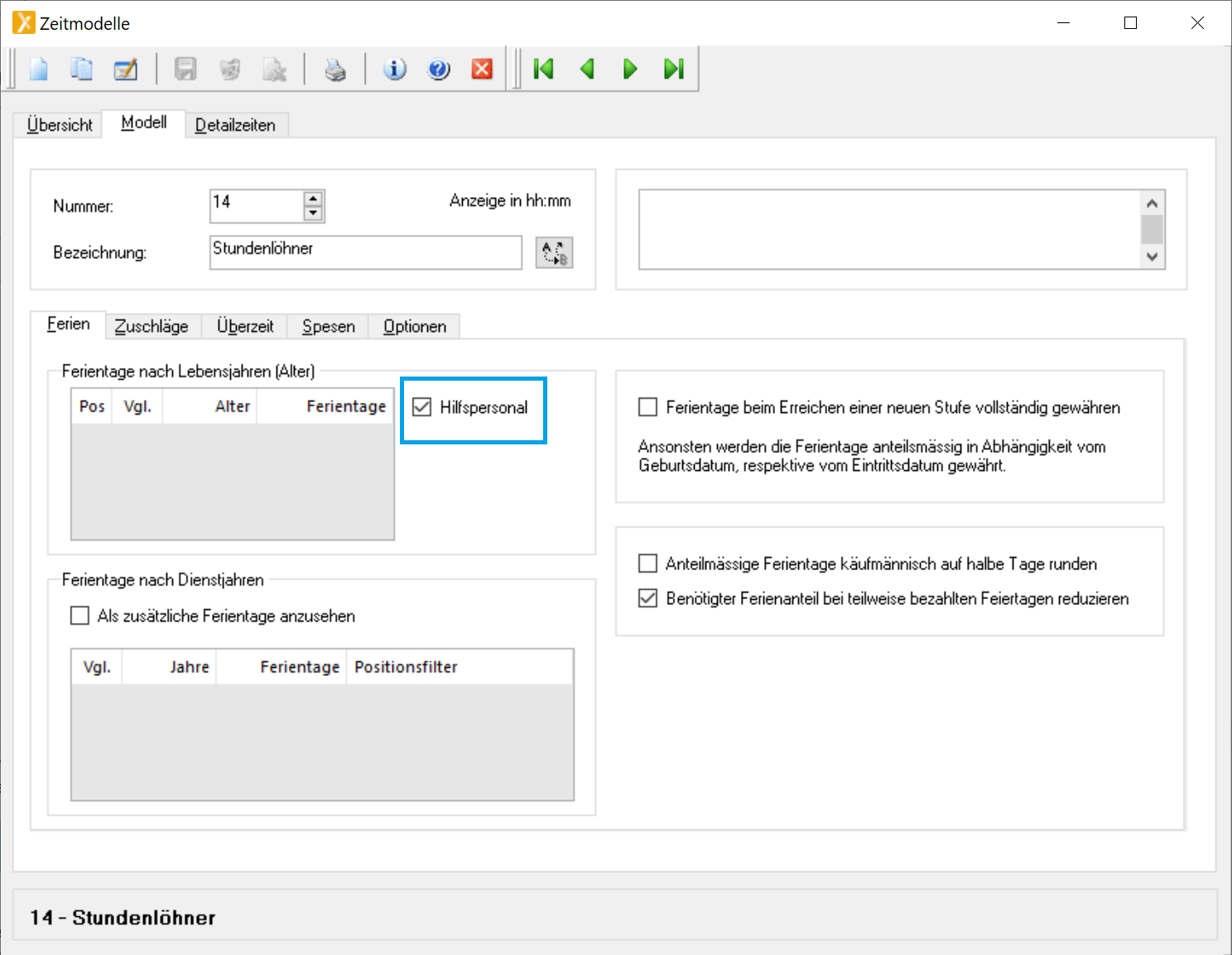Jump to last record with green arrow
1232x955 pixels.
coord(674,70)
